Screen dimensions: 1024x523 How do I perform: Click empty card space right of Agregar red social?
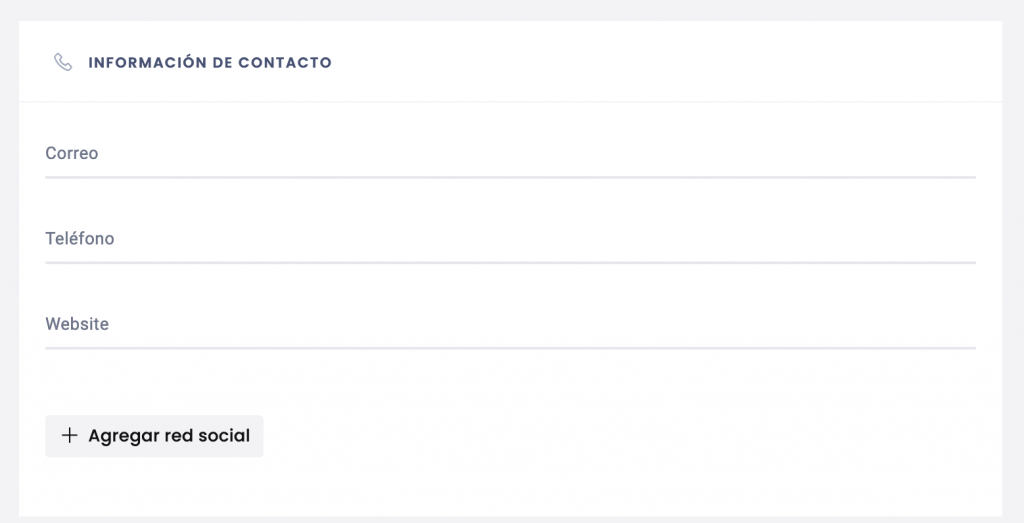click(620, 436)
